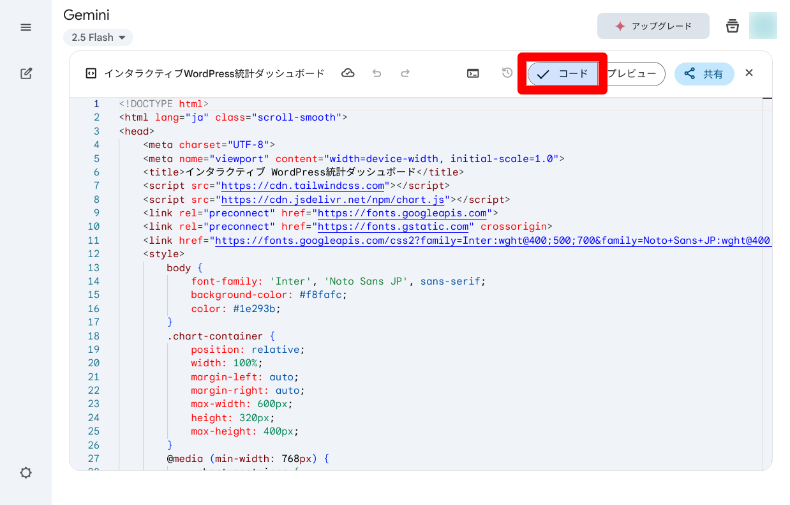Click the font-family declaration line
The image size is (790, 505).
(338, 281)
